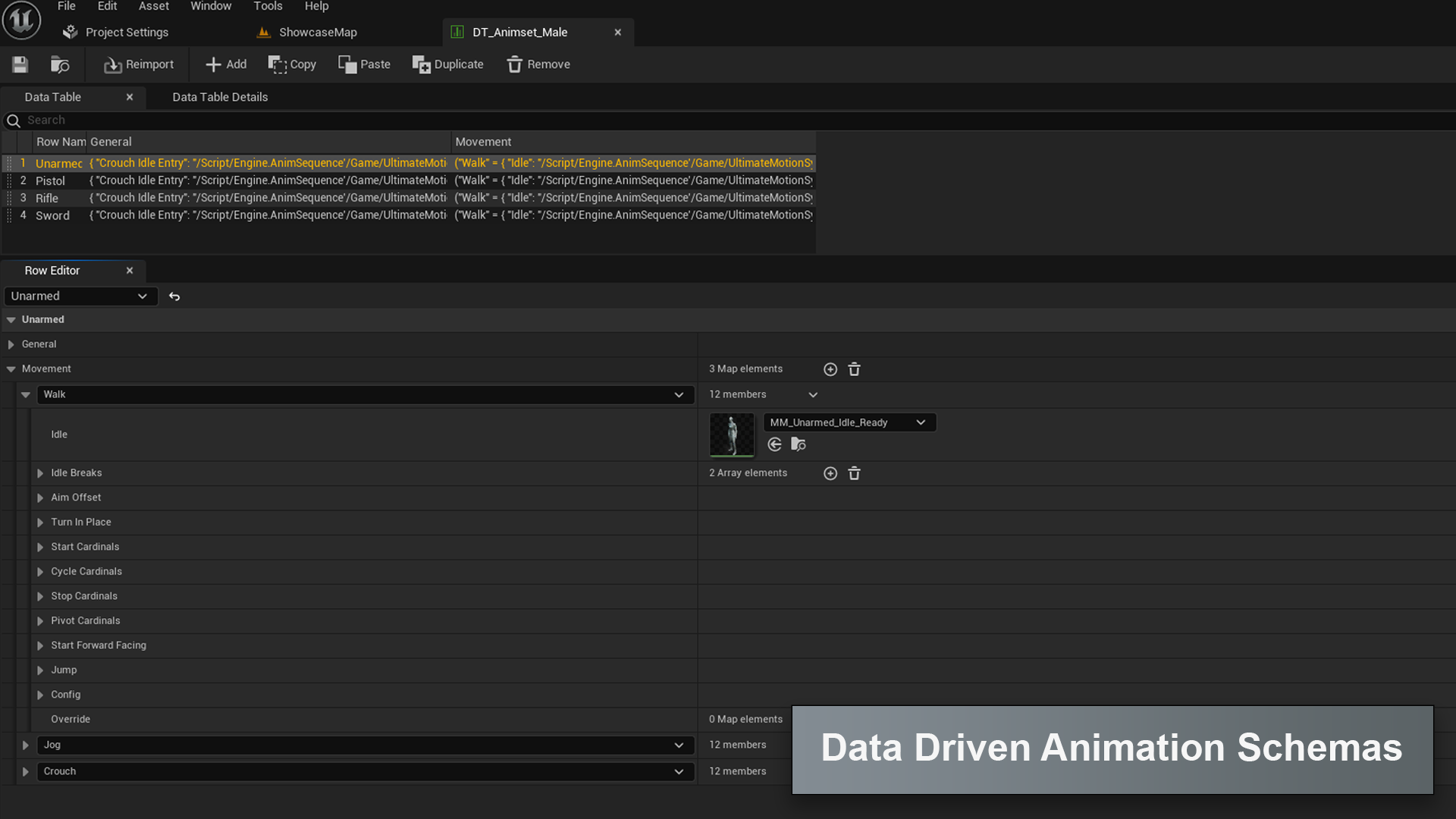Add element to Movement map with plus icon
The width and height of the screenshot is (1456, 819).
coord(830,369)
